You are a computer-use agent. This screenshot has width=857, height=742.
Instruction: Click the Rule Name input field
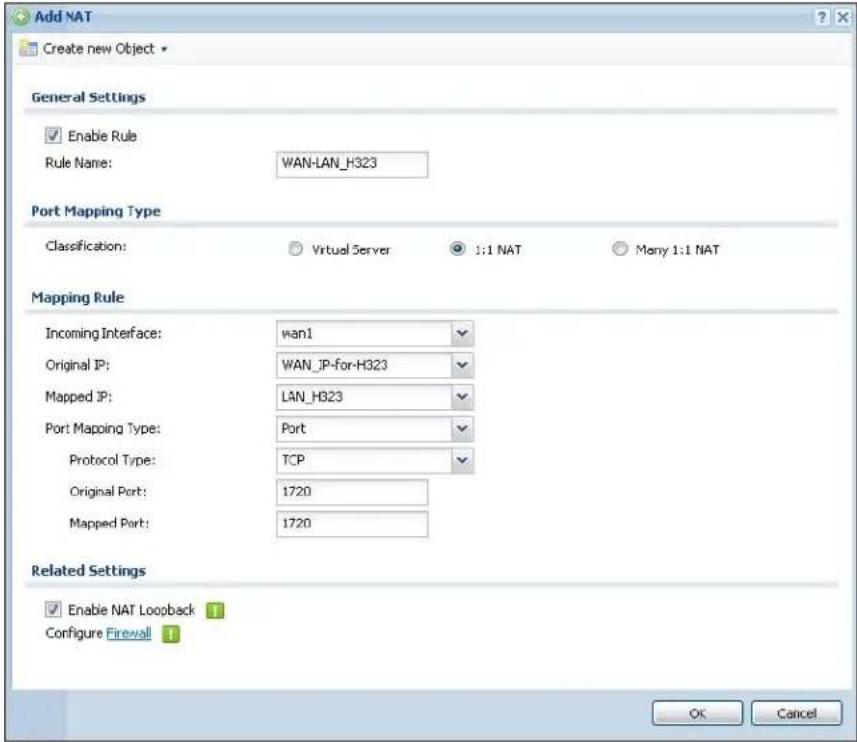(352, 164)
